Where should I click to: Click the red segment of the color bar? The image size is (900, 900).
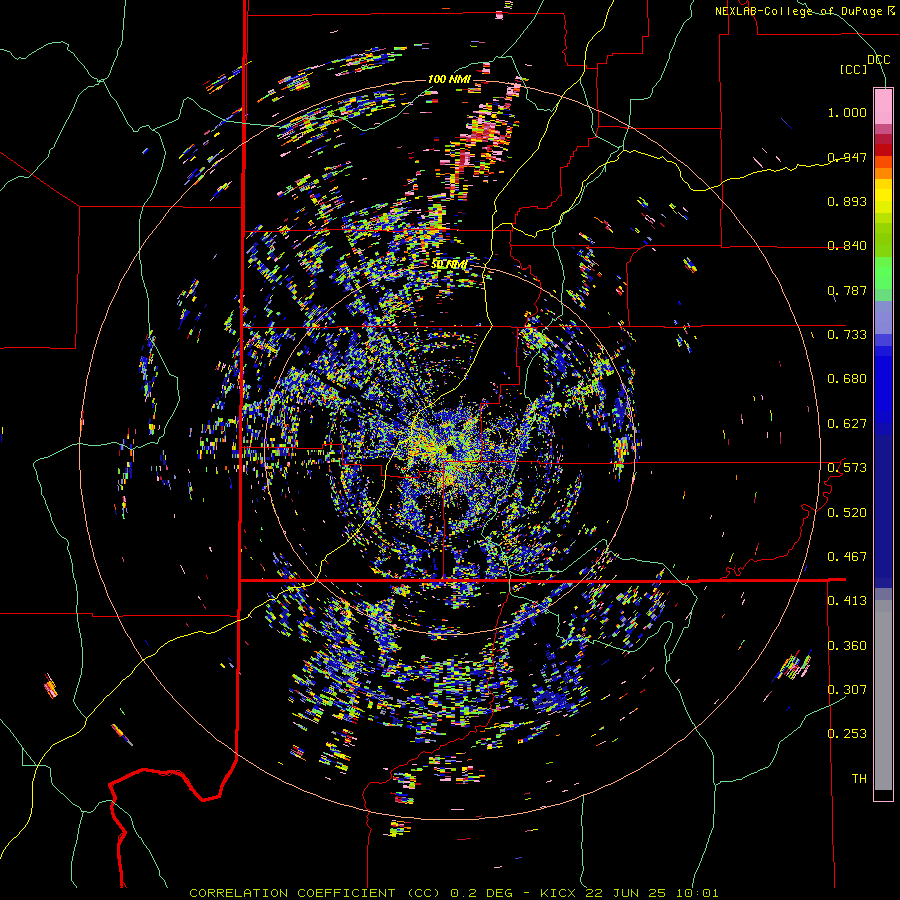point(883,149)
